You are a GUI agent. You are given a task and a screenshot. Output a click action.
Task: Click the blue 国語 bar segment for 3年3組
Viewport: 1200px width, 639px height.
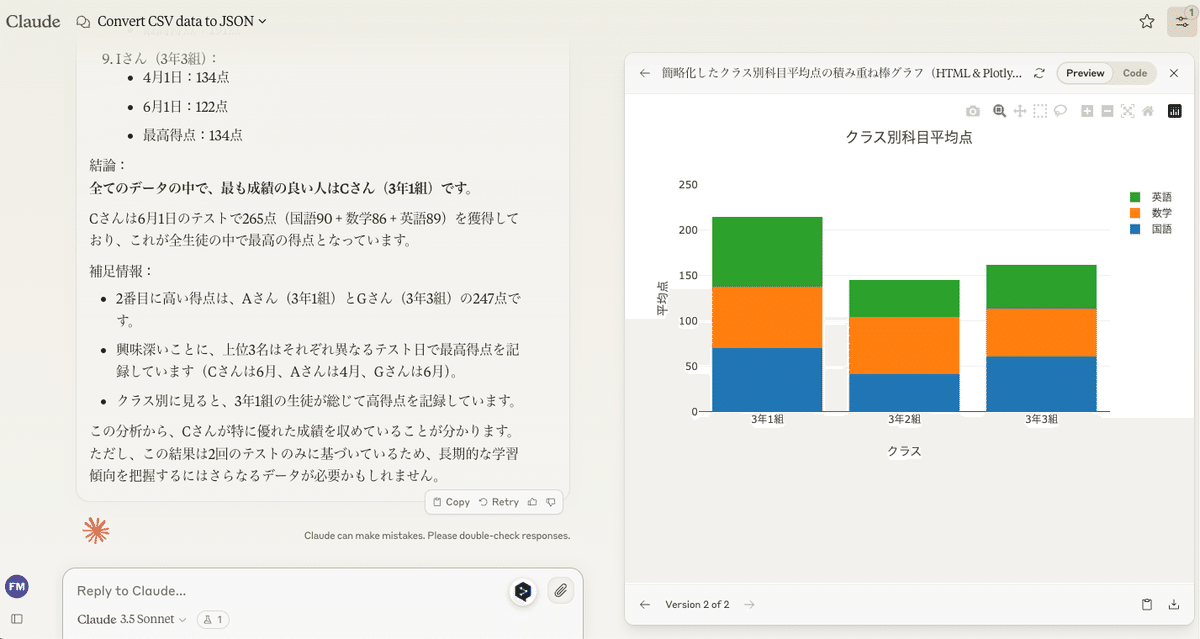tap(1041, 384)
